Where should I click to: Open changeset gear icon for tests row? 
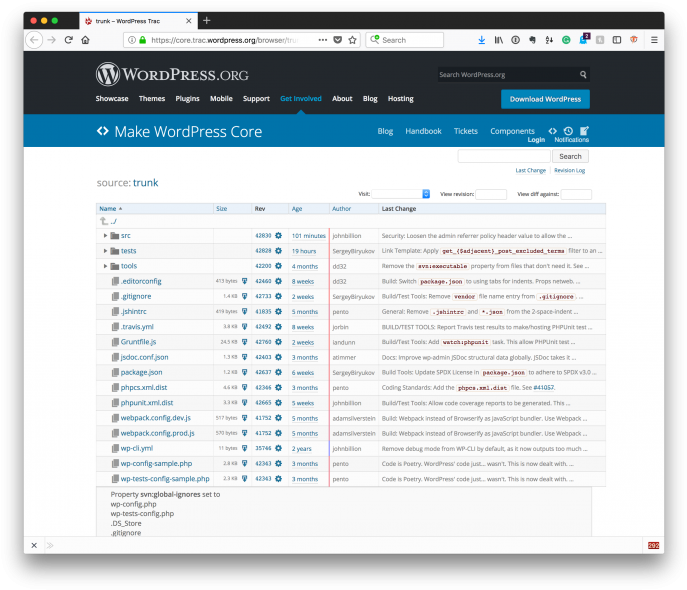point(278,251)
